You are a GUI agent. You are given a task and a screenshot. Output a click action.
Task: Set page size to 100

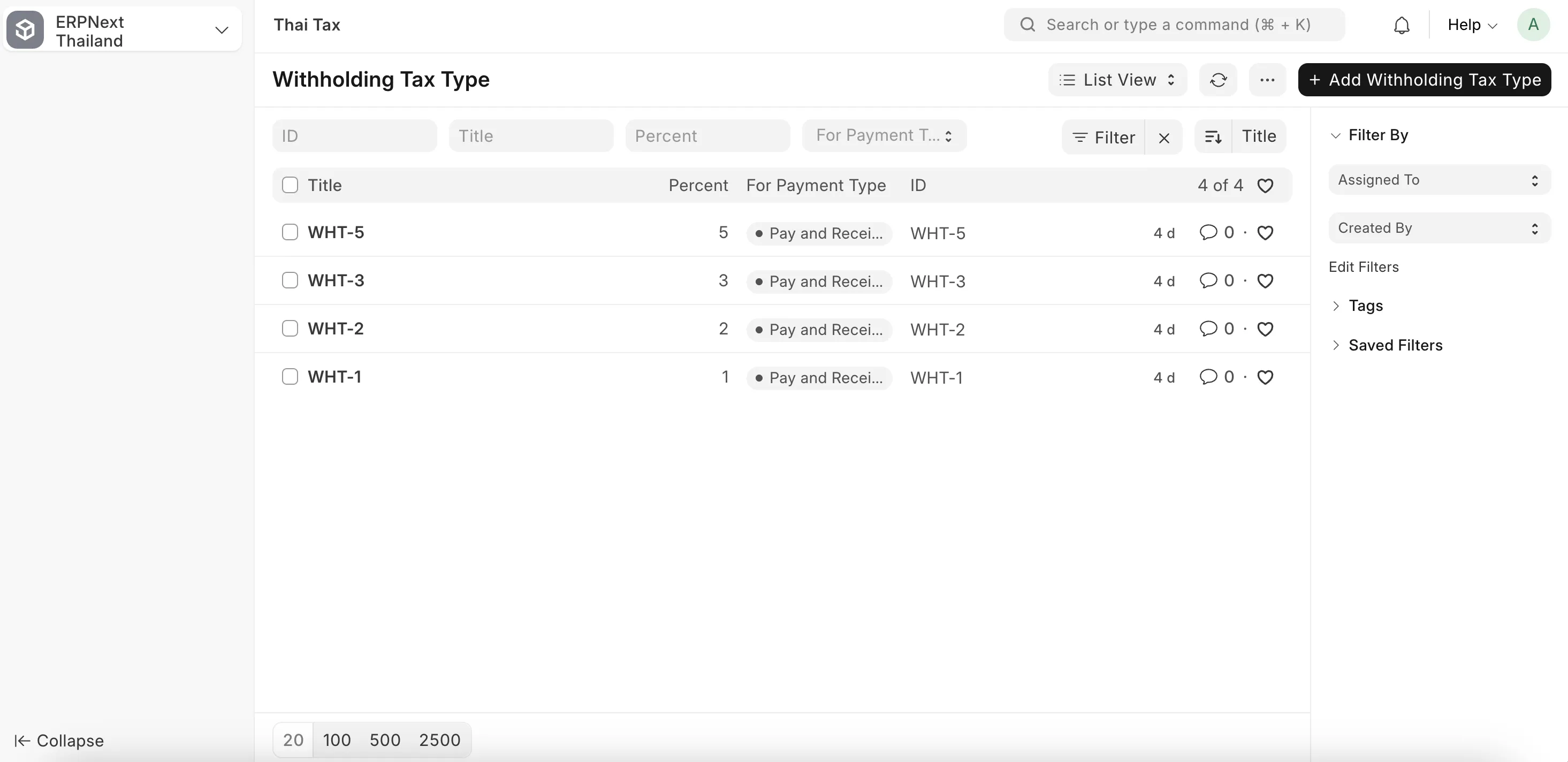(x=337, y=740)
